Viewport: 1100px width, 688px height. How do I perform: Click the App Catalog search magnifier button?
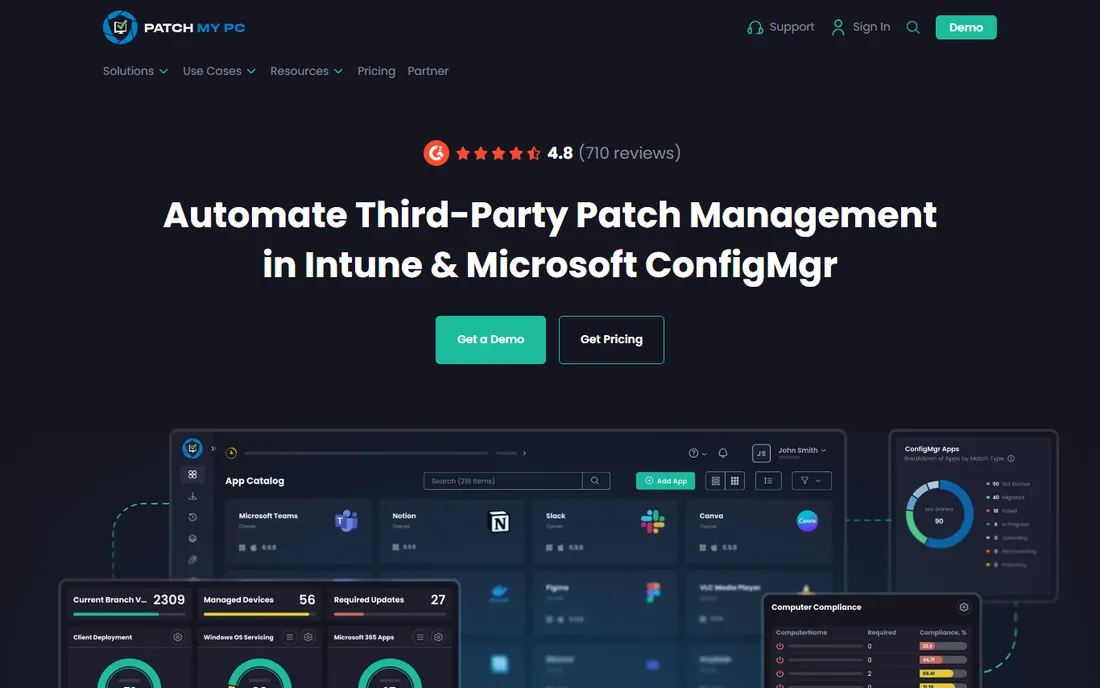click(x=596, y=480)
